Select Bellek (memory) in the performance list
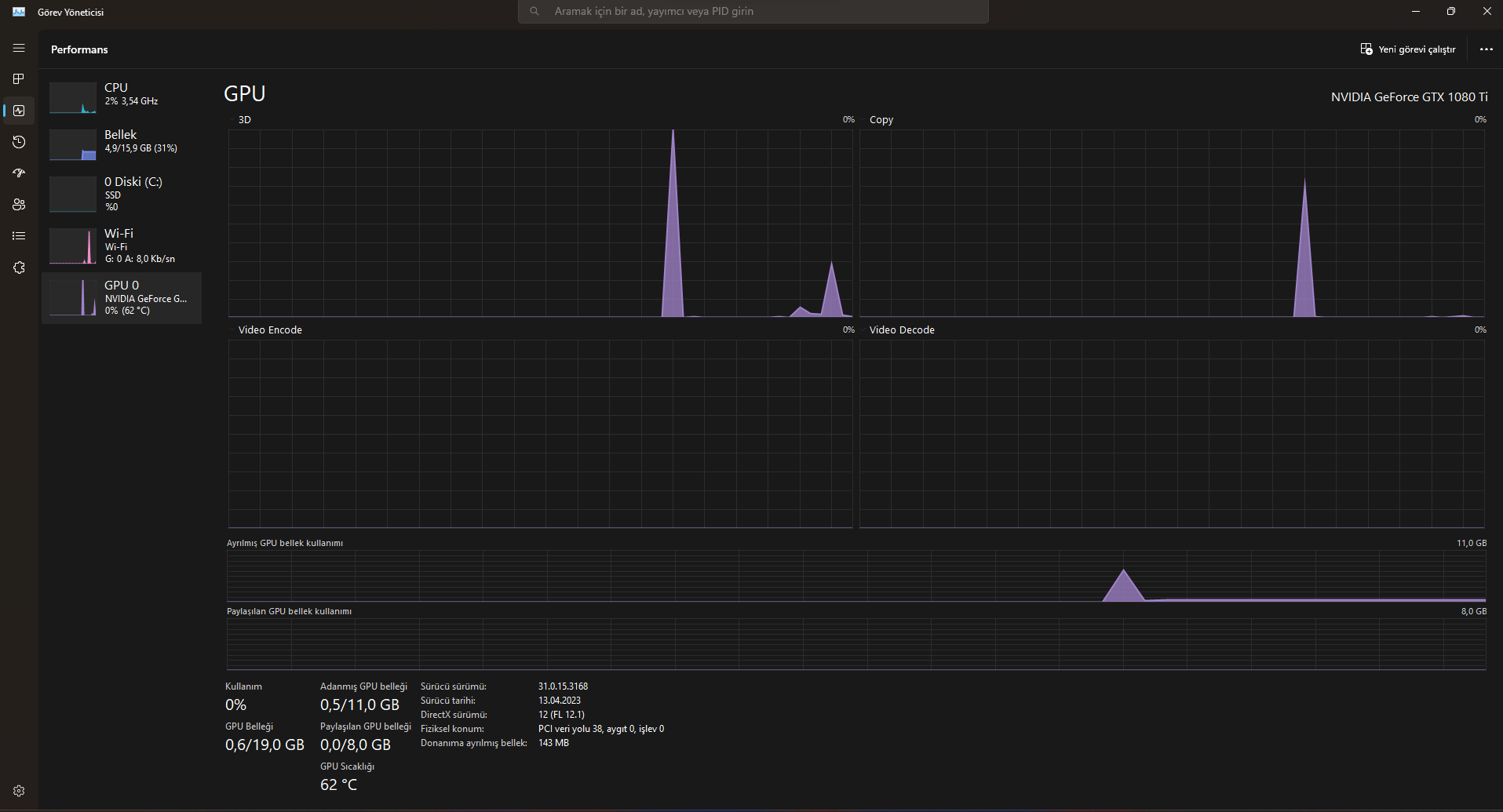 point(122,144)
